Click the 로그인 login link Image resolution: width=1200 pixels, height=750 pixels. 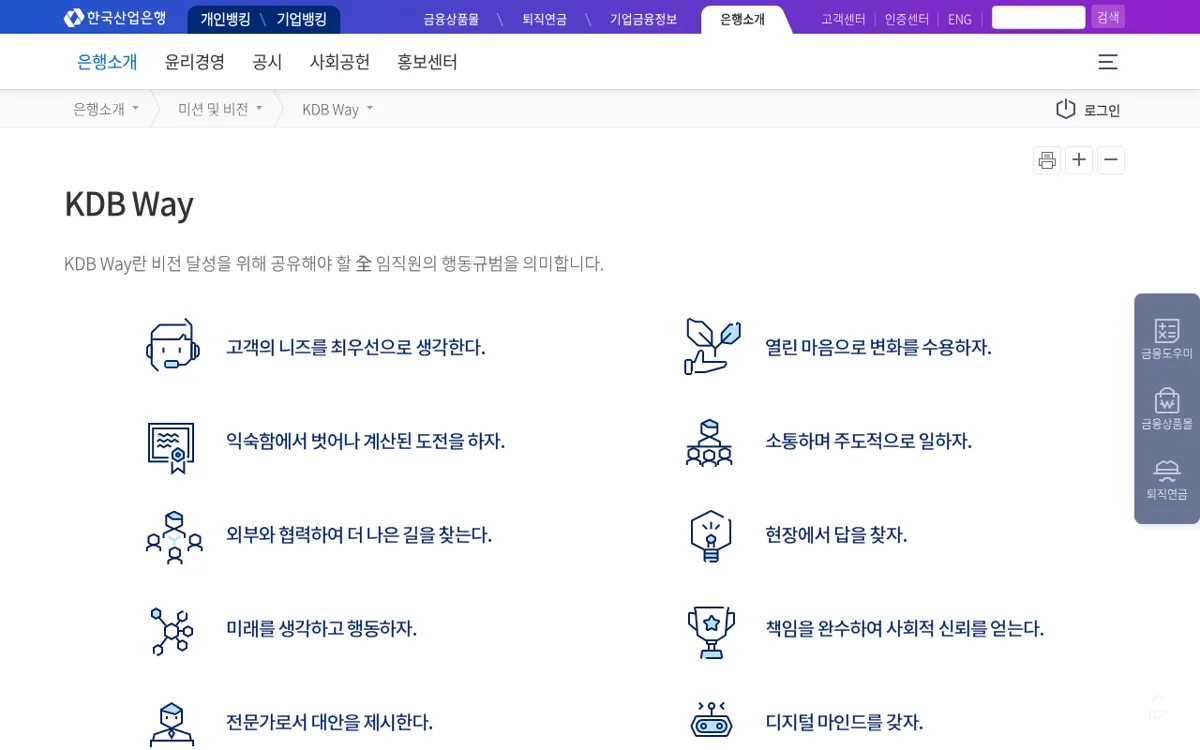coord(1102,110)
